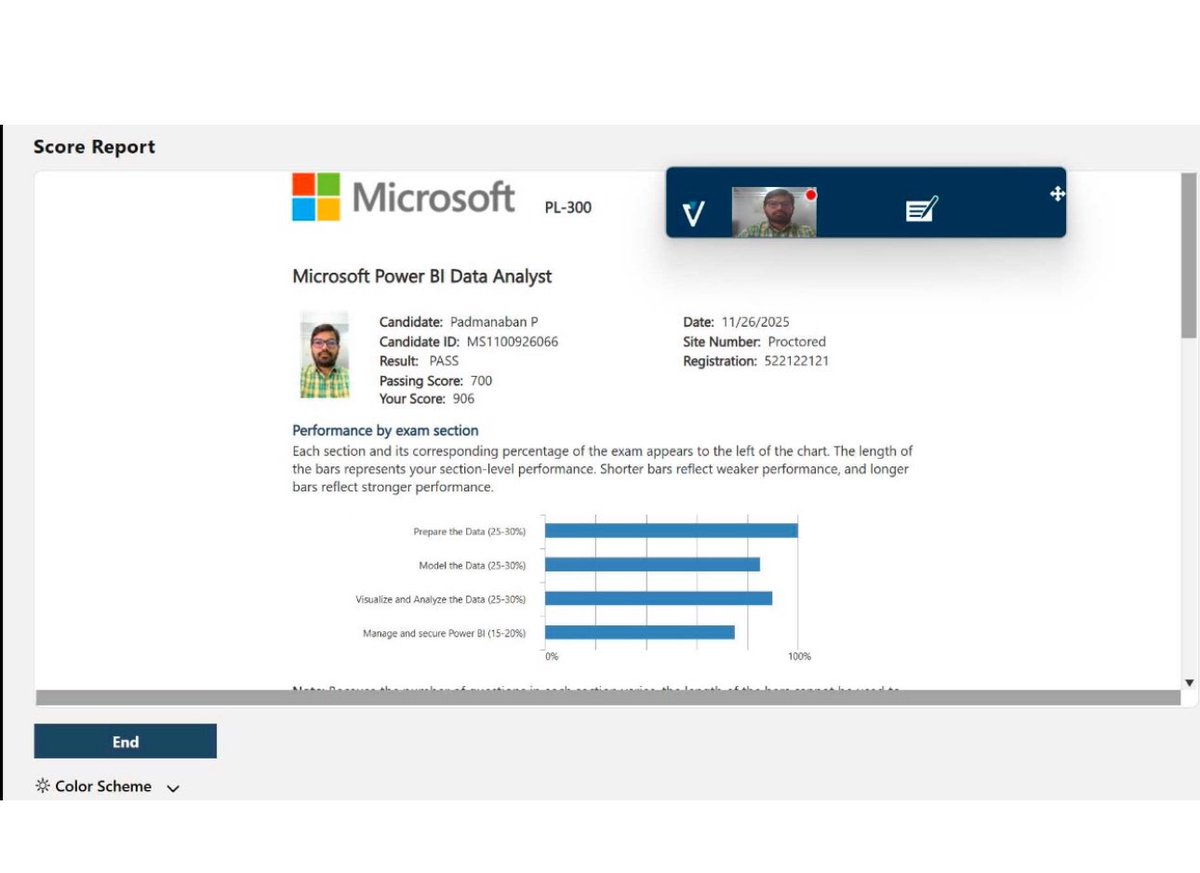Click the move handle on proctoring toolbar

click(x=1057, y=194)
